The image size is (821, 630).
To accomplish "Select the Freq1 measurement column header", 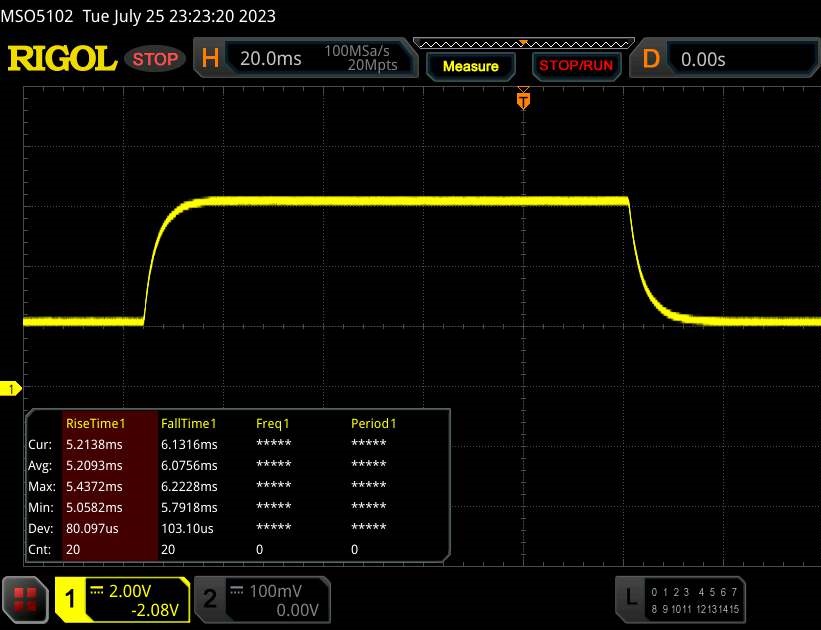I will [x=272, y=423].
